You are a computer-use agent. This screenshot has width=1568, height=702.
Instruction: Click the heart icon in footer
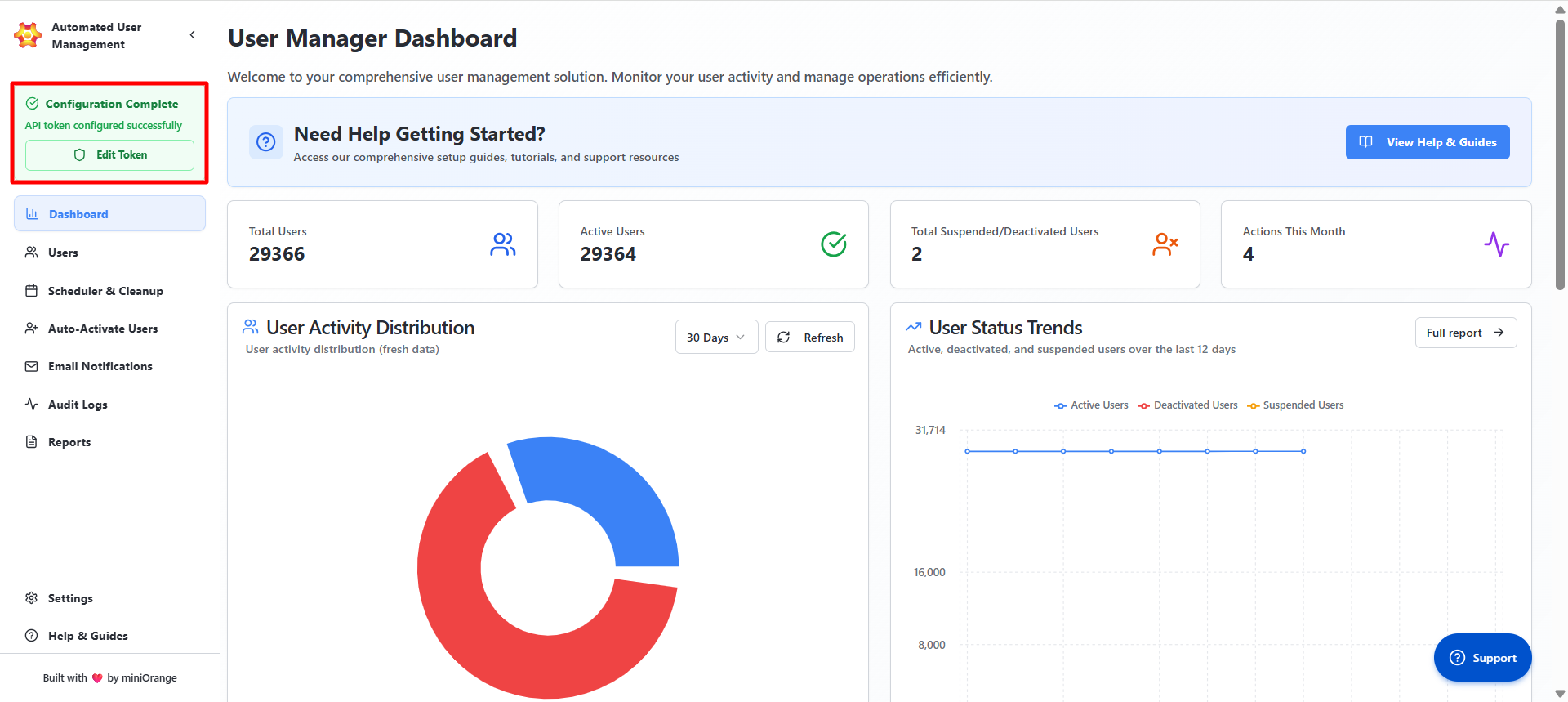pyautogui.click(x=97, y=678)
